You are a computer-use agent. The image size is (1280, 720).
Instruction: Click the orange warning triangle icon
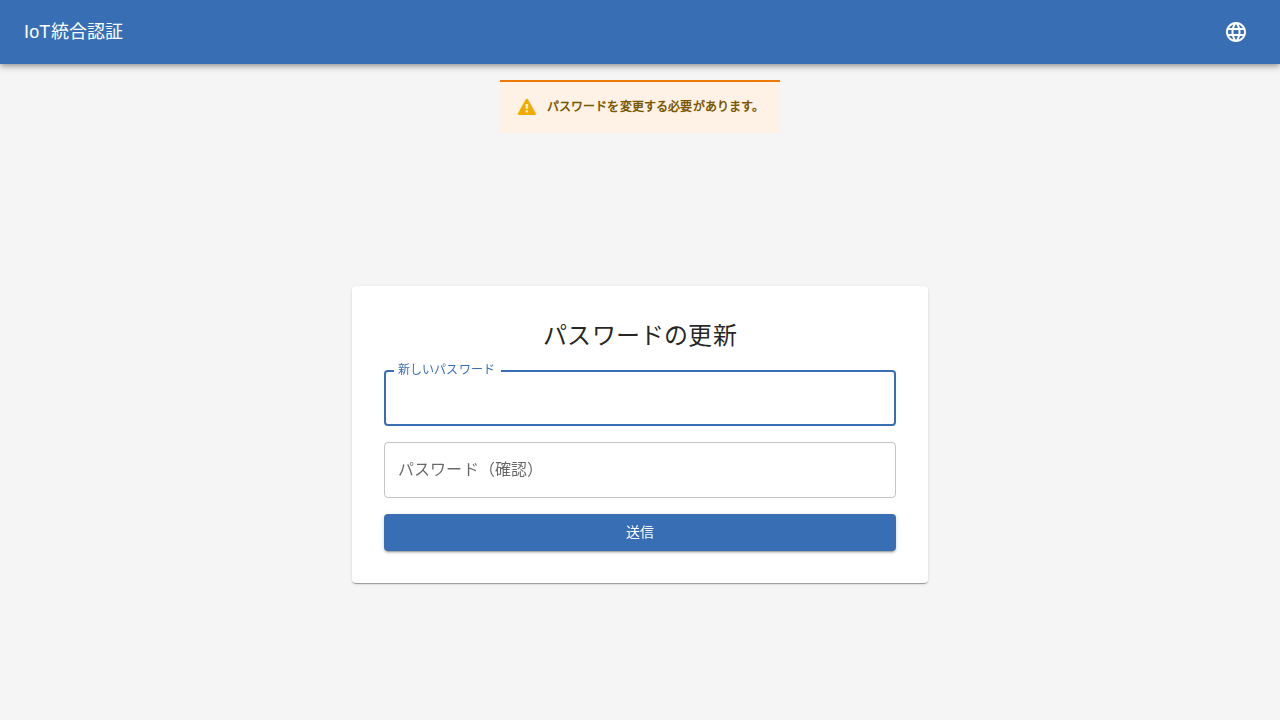527,107
